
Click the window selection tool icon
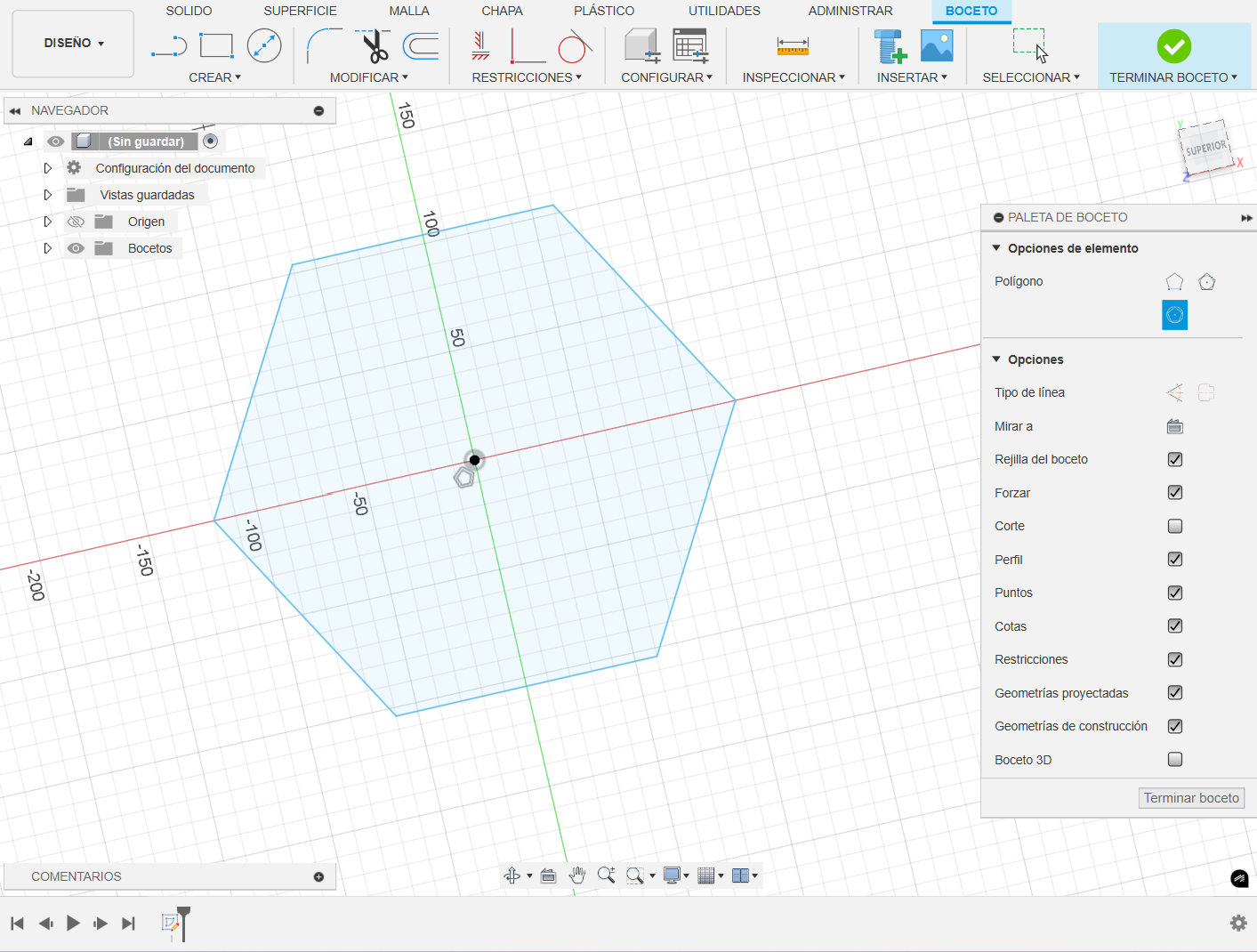(x=1030, y=45)
